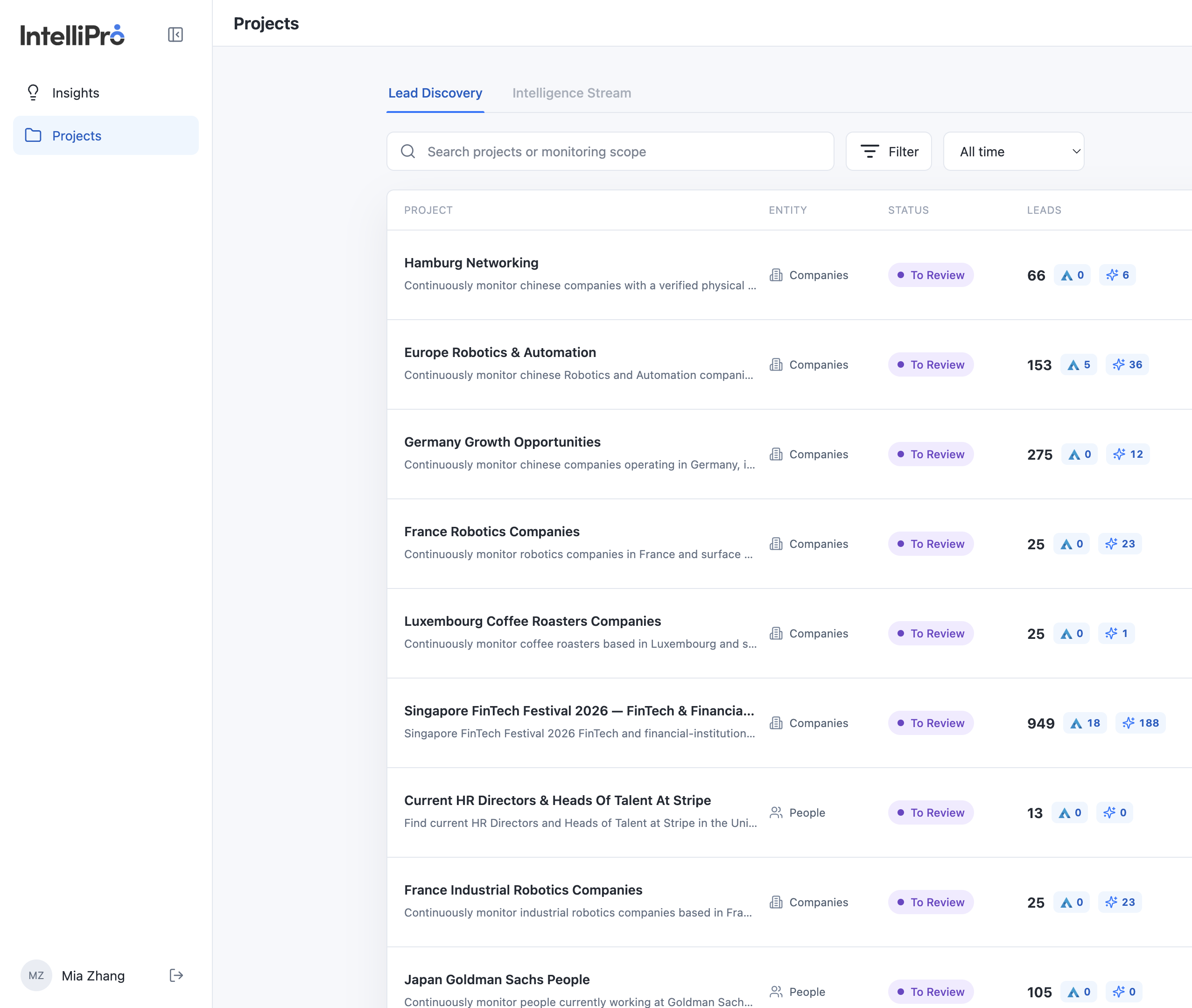The width and height of the screenshot is (1192, 1008).
Task: Open Current HR Directors at Stripe project
Action: pyautogui.click(x=557, y=801)
